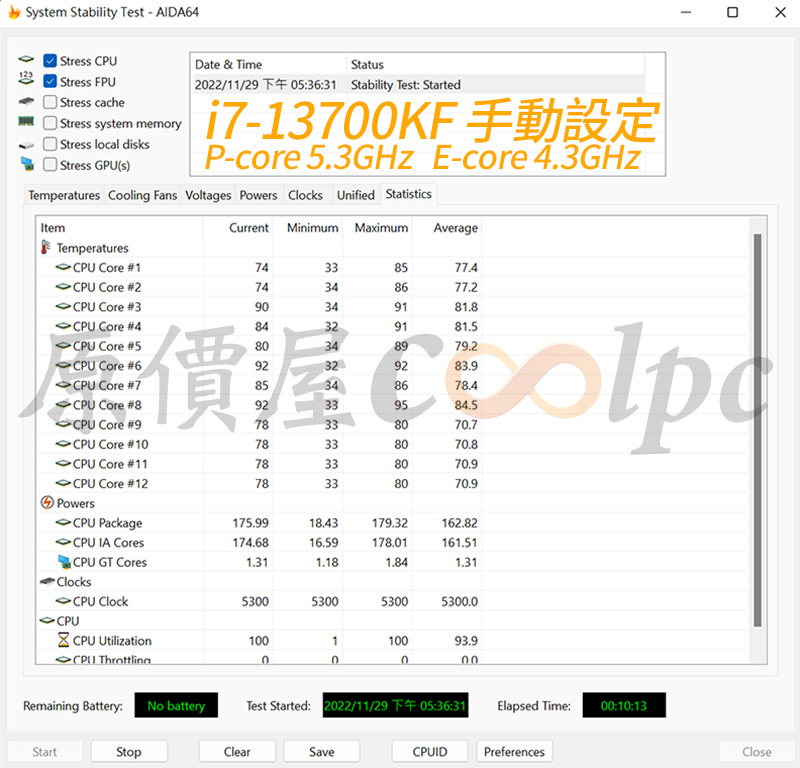Click the chip icon next to CPU group

(x=47, y=621)
